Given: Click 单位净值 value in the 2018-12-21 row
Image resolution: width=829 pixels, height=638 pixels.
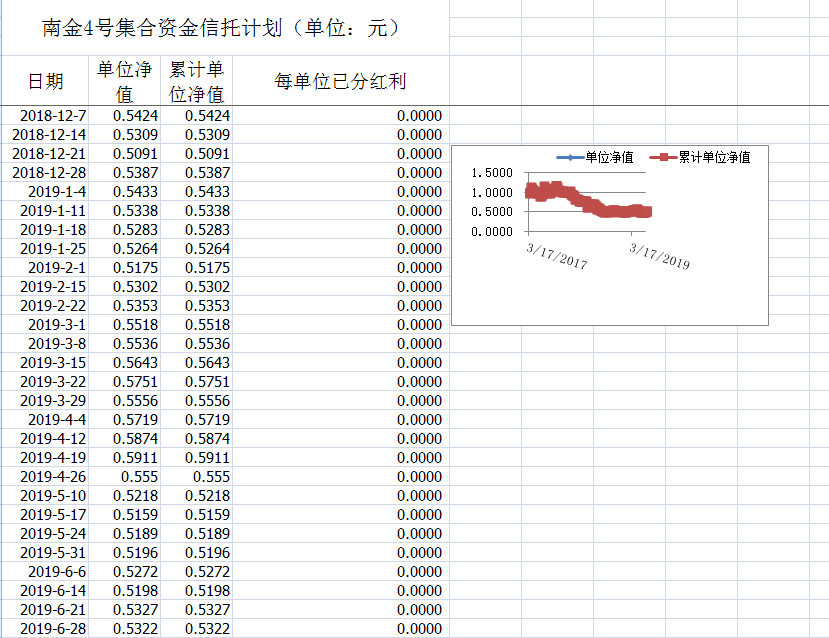Looking at the screenshot, I should tap(124, 153).
